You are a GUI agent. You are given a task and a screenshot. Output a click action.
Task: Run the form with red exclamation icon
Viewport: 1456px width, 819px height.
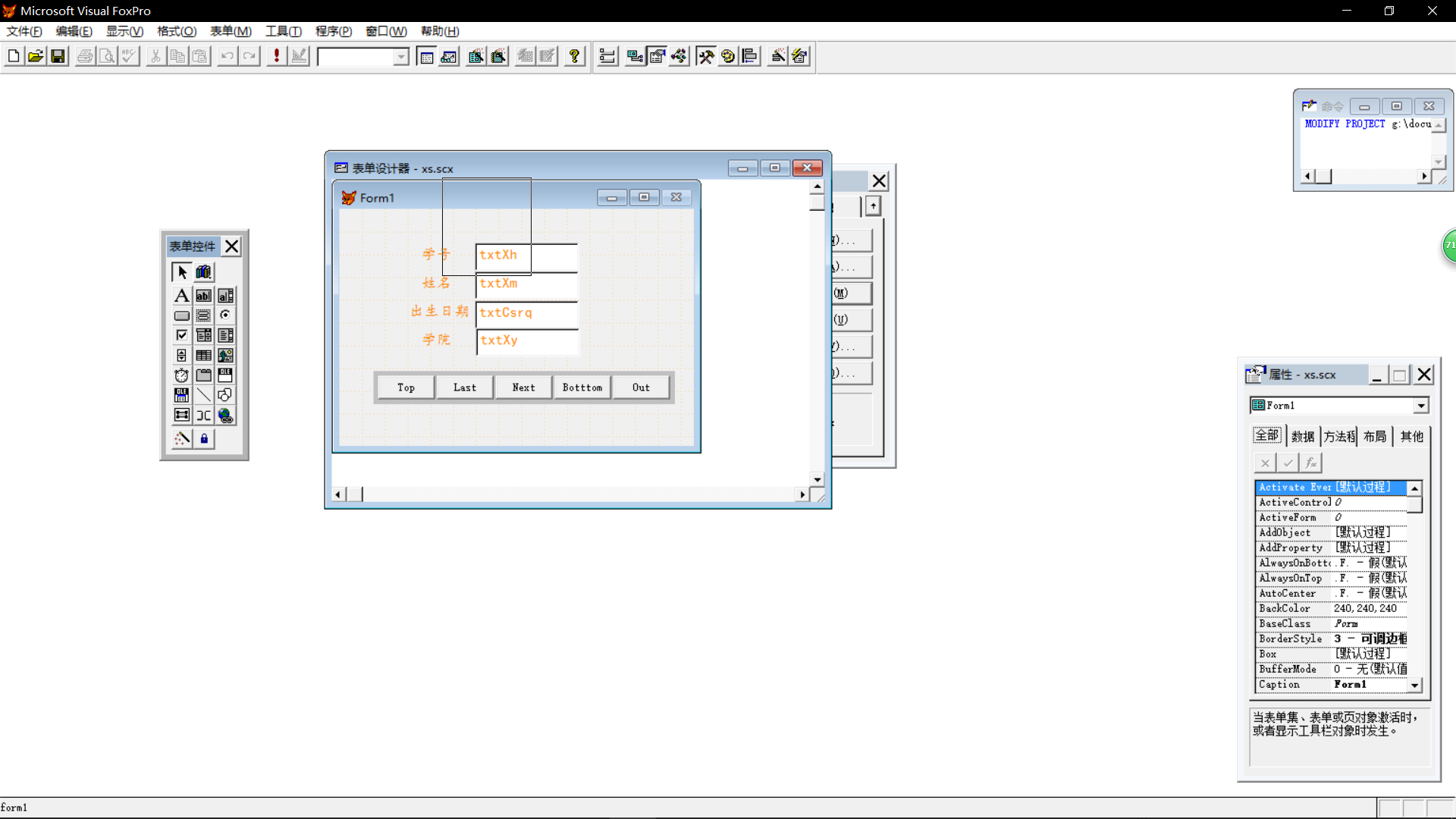[x=277, y=56]
